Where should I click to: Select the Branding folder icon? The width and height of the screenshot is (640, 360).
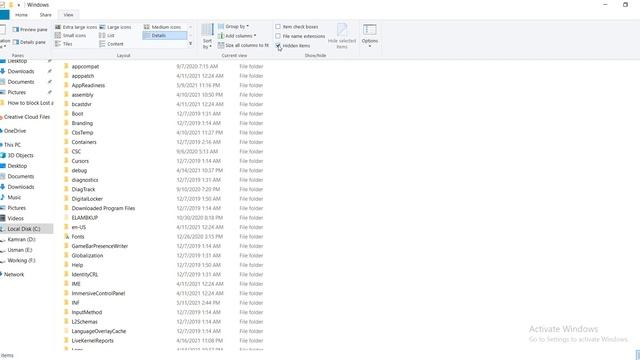coord(66,123)
